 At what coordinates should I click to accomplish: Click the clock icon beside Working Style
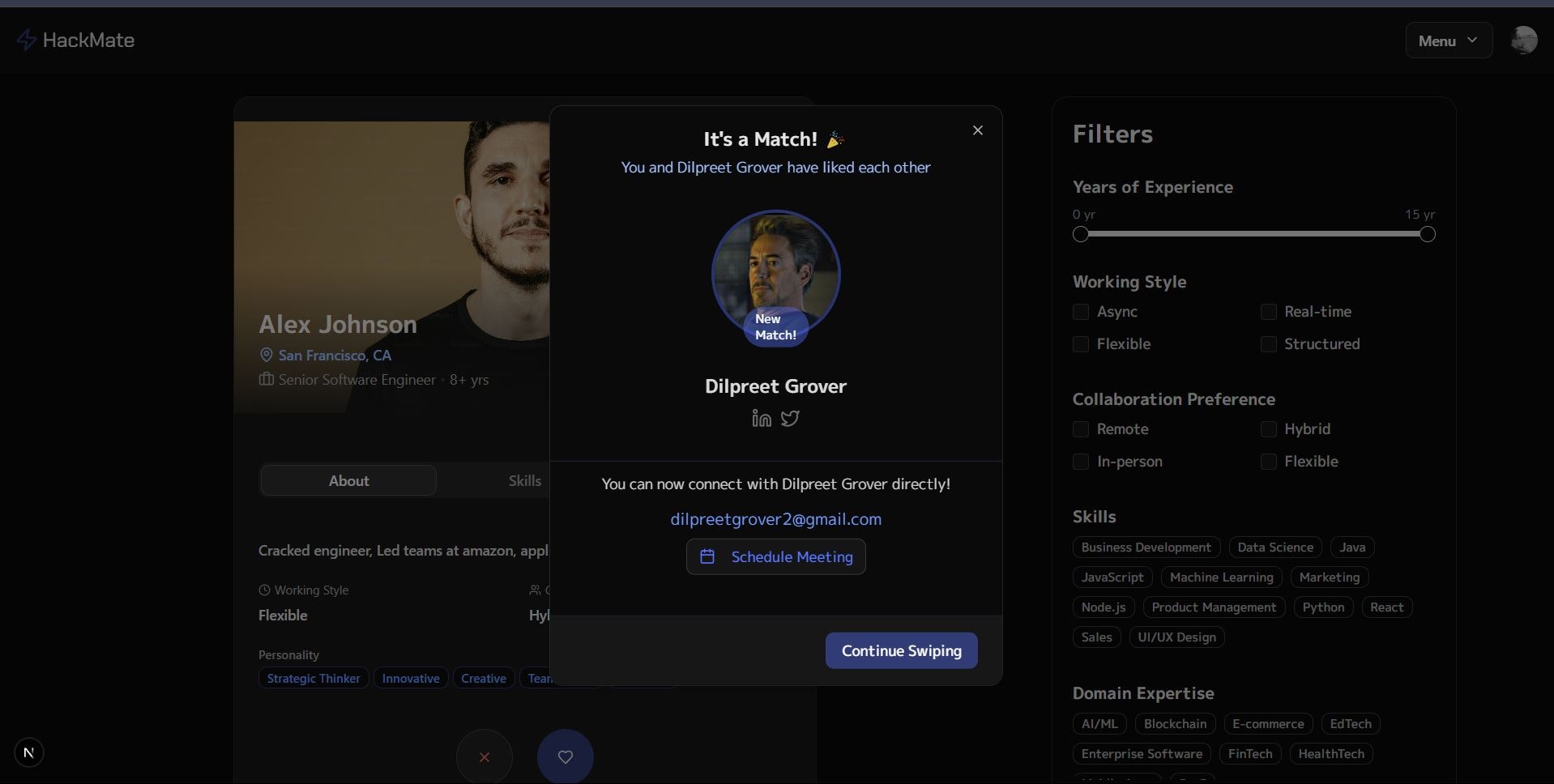coord(266,590)
